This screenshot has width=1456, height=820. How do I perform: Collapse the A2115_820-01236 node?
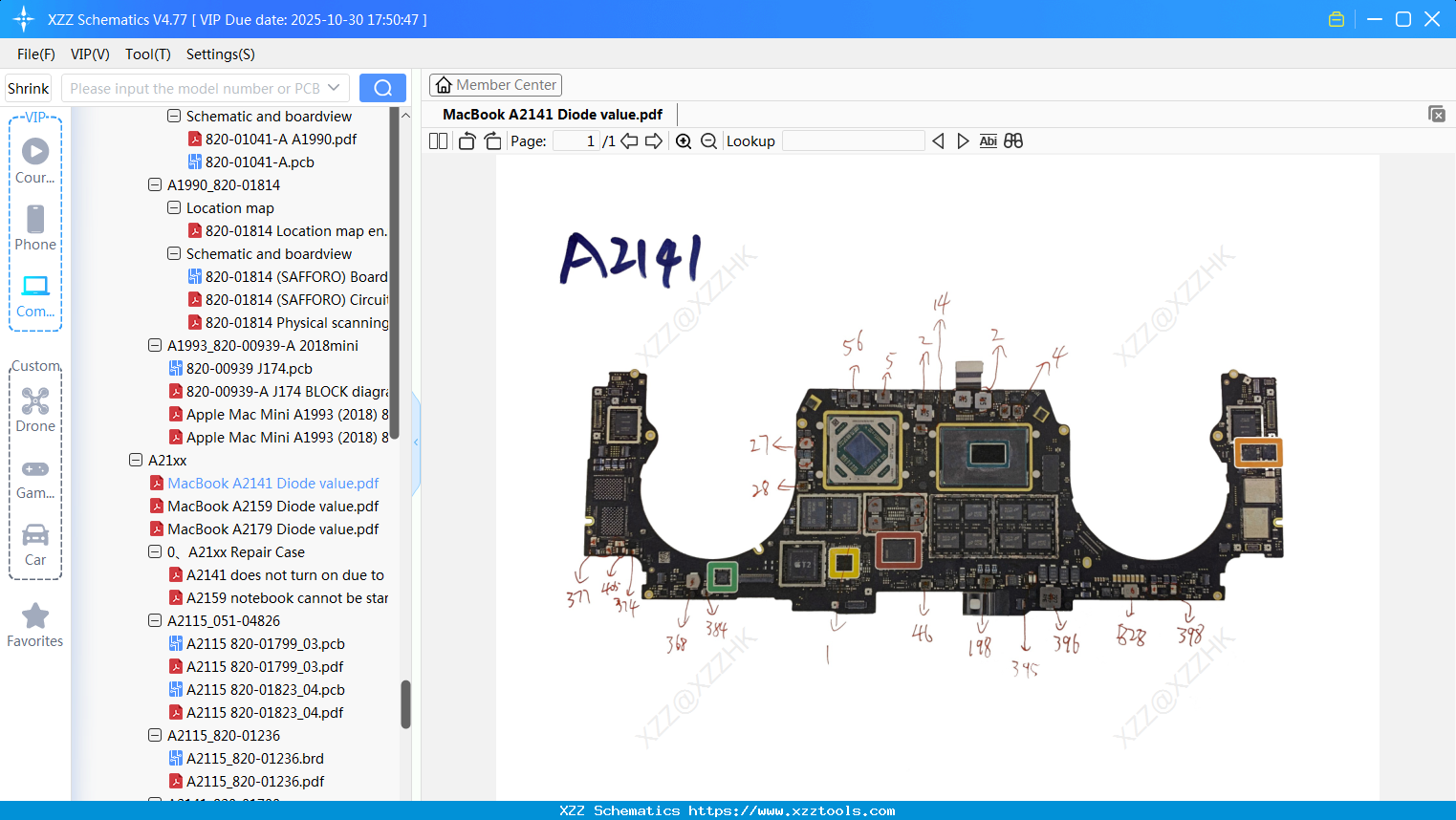point(155,736)
